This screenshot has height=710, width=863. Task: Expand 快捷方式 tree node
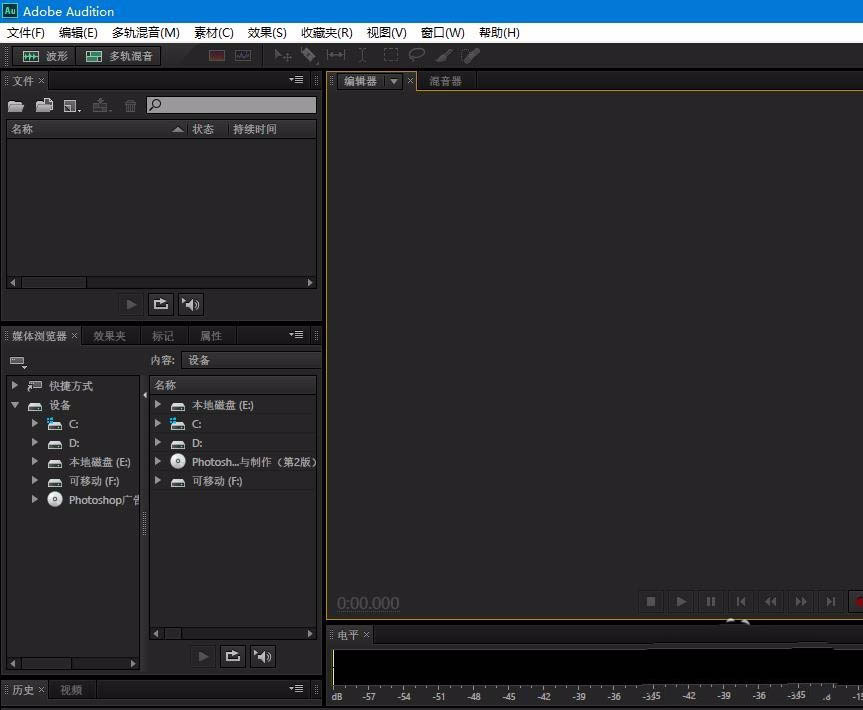[15, 385]
